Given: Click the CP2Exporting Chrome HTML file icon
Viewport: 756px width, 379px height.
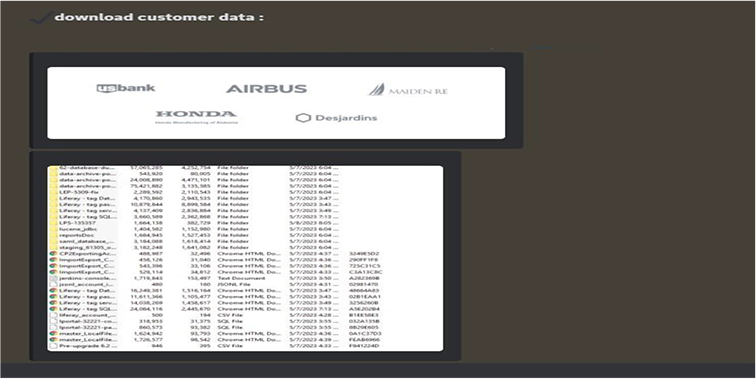Looking at the screenshot, I should click(54, 253).
